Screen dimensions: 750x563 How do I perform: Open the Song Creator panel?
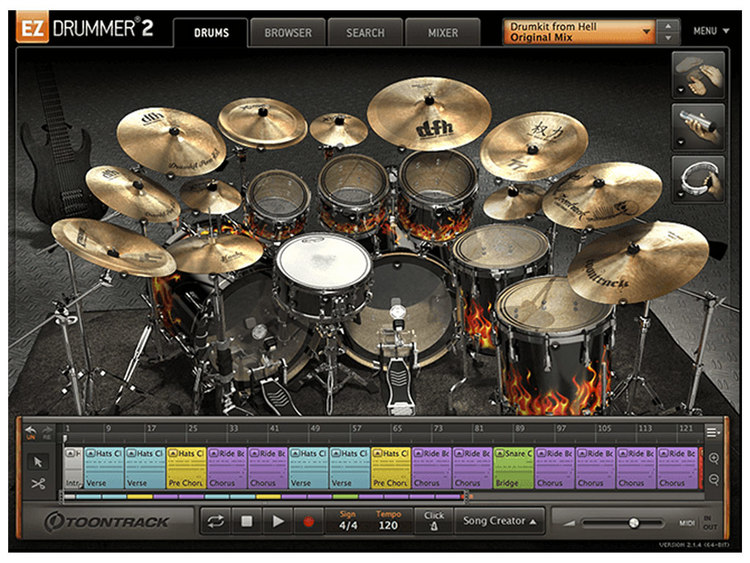coord(499,521)
